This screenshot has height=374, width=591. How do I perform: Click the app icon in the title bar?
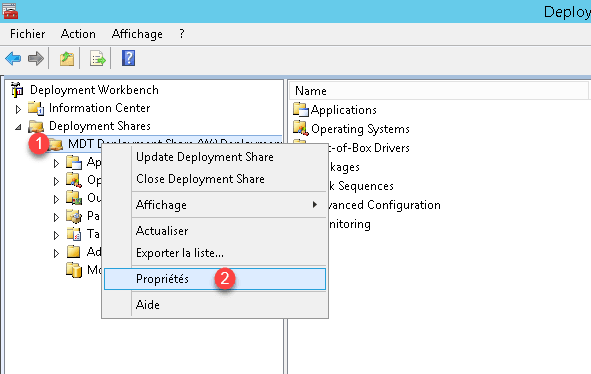click(x=10, y=11)
